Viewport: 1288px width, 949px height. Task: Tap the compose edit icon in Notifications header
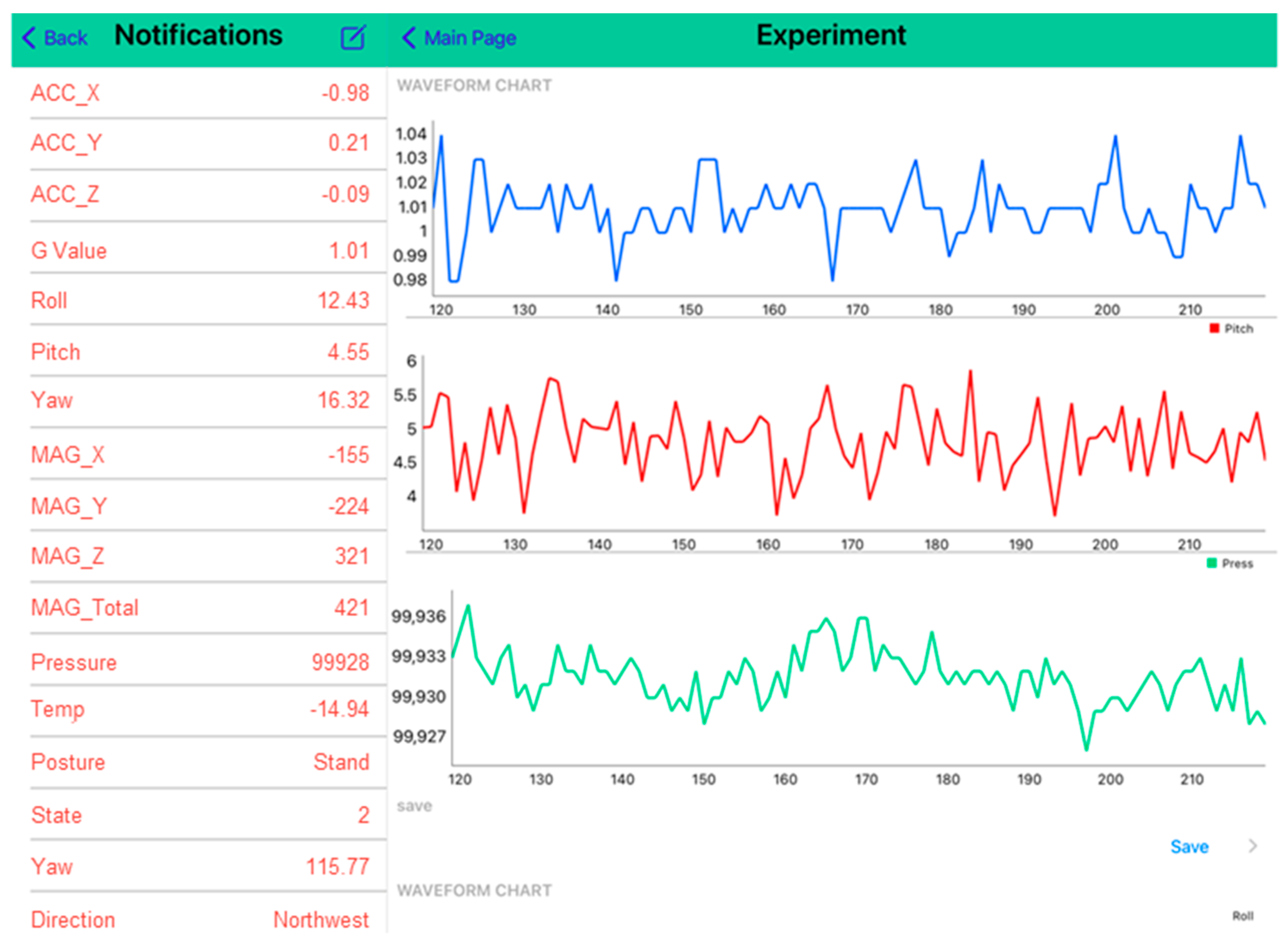353,38
